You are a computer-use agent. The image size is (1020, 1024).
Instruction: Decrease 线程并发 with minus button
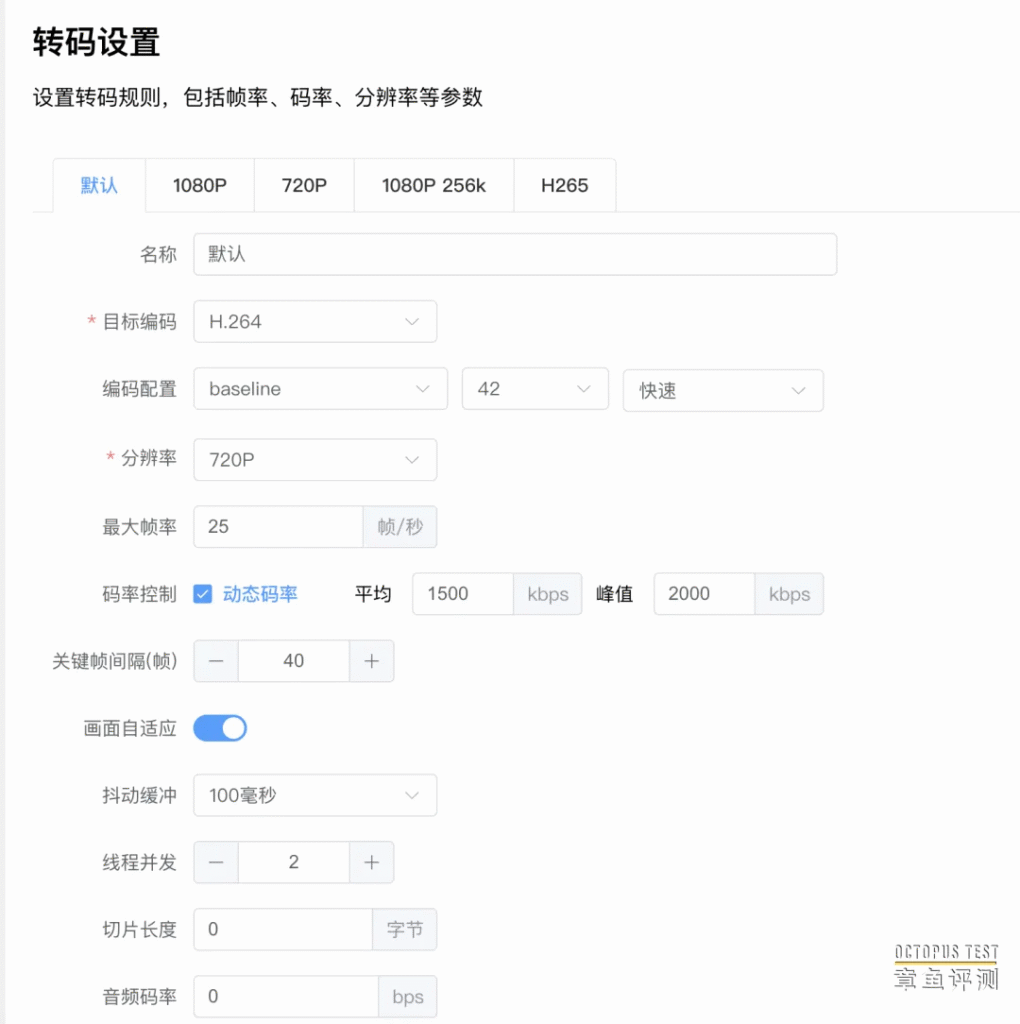(216, 862)
